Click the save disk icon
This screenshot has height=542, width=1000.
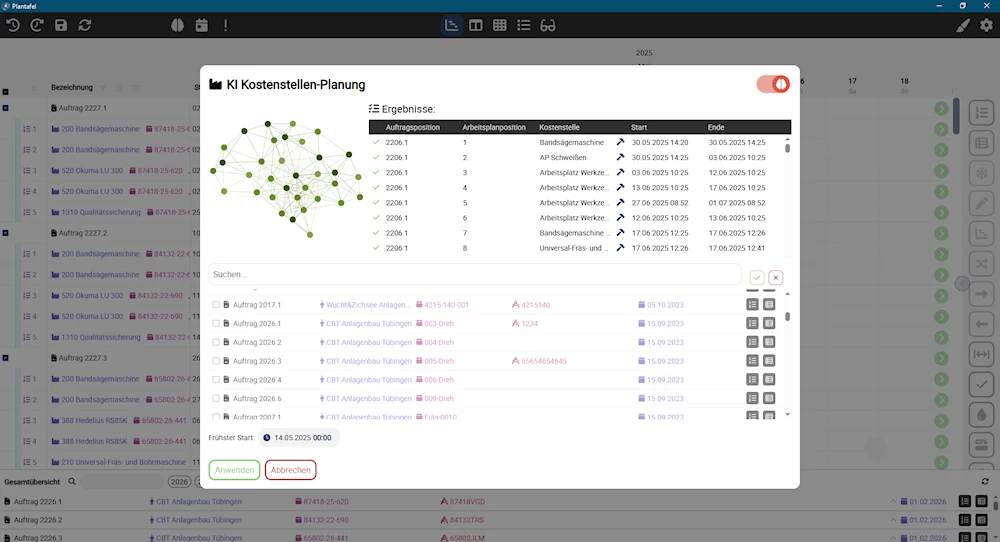coord(61,25)
